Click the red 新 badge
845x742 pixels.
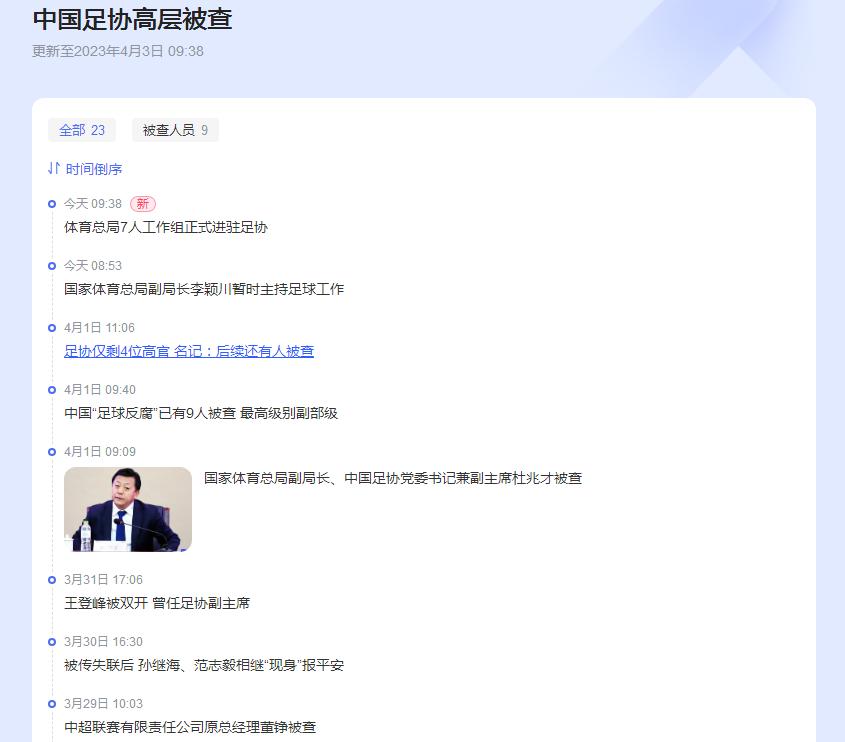[143, 203]
